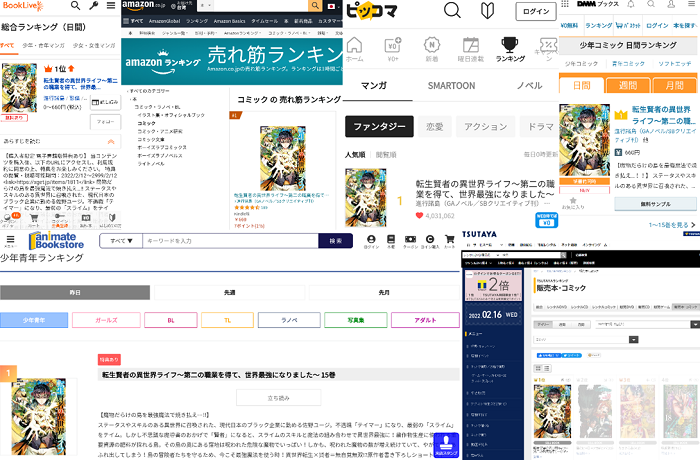The image size is (700, 460).
Task: Open Amazon Basics in the Amazon nav bar
Action: [229, 21]
